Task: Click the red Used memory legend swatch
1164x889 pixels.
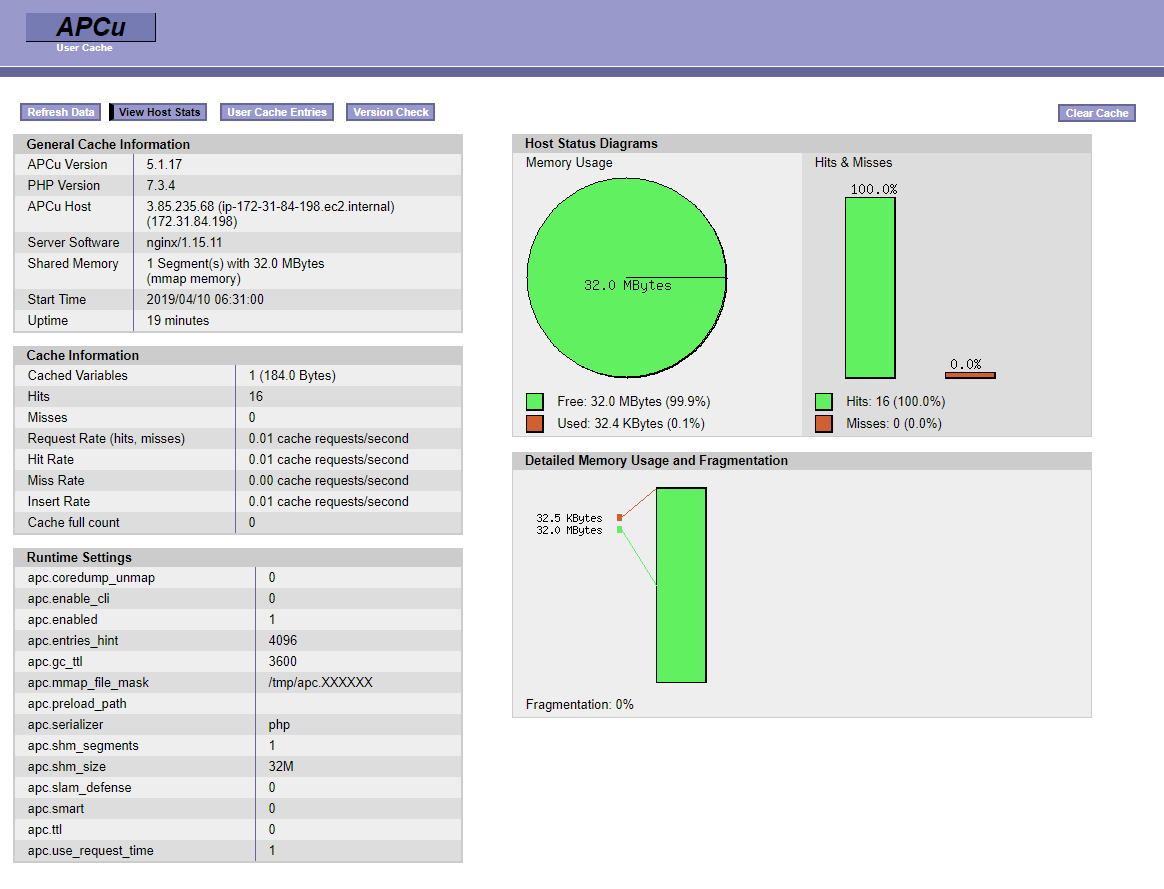Action: [x=535, y=423]
